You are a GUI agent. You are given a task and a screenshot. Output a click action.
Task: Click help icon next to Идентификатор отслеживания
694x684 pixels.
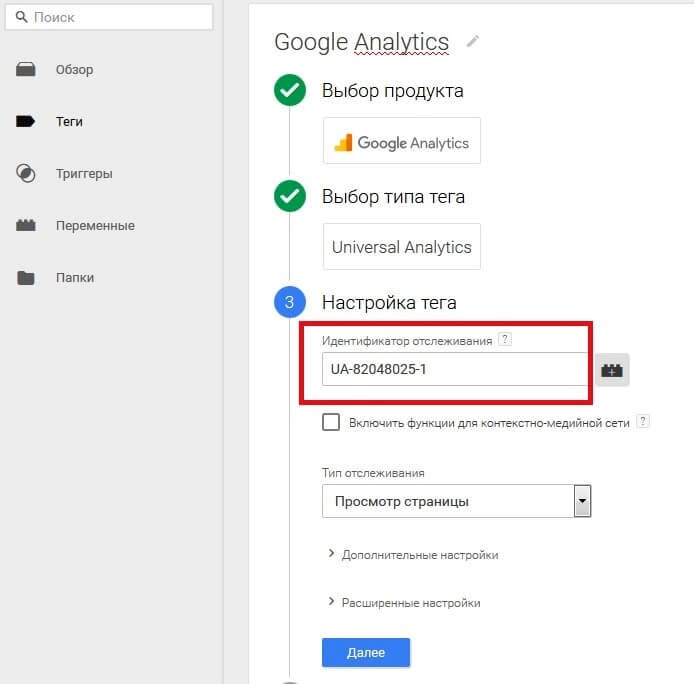pyautogui.click(x=505, y=340)
